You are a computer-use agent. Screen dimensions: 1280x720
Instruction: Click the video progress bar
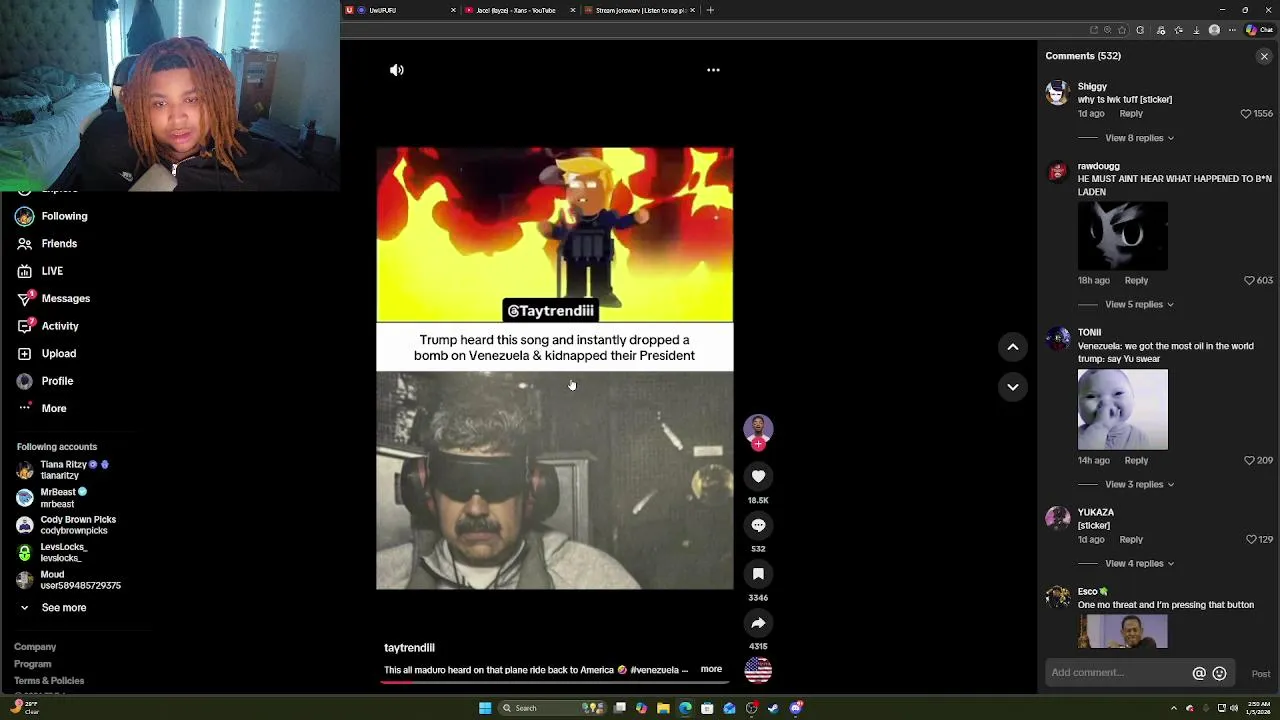(554, 683)
